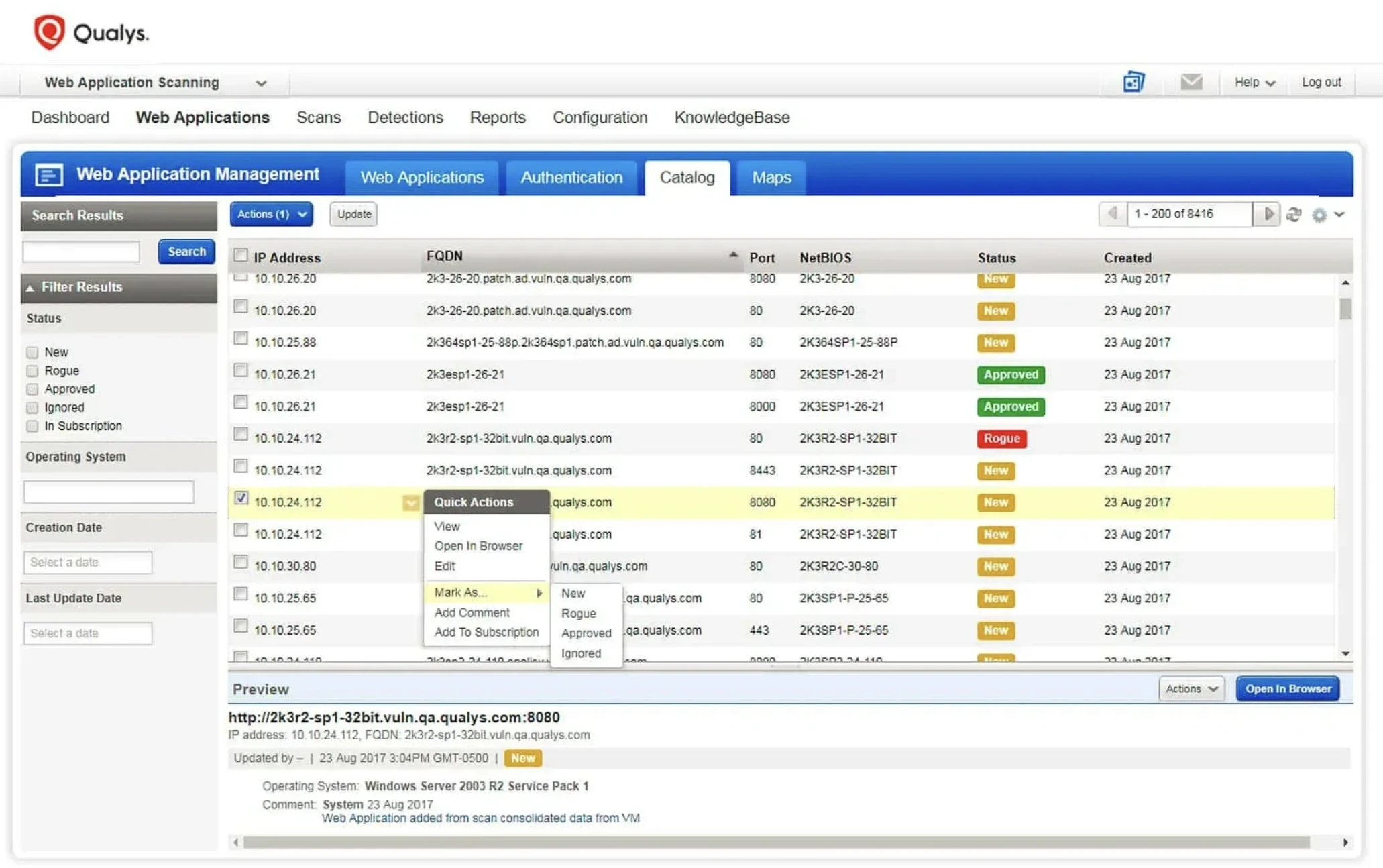Check the select-all checkbox in the header

click(240, 254)
